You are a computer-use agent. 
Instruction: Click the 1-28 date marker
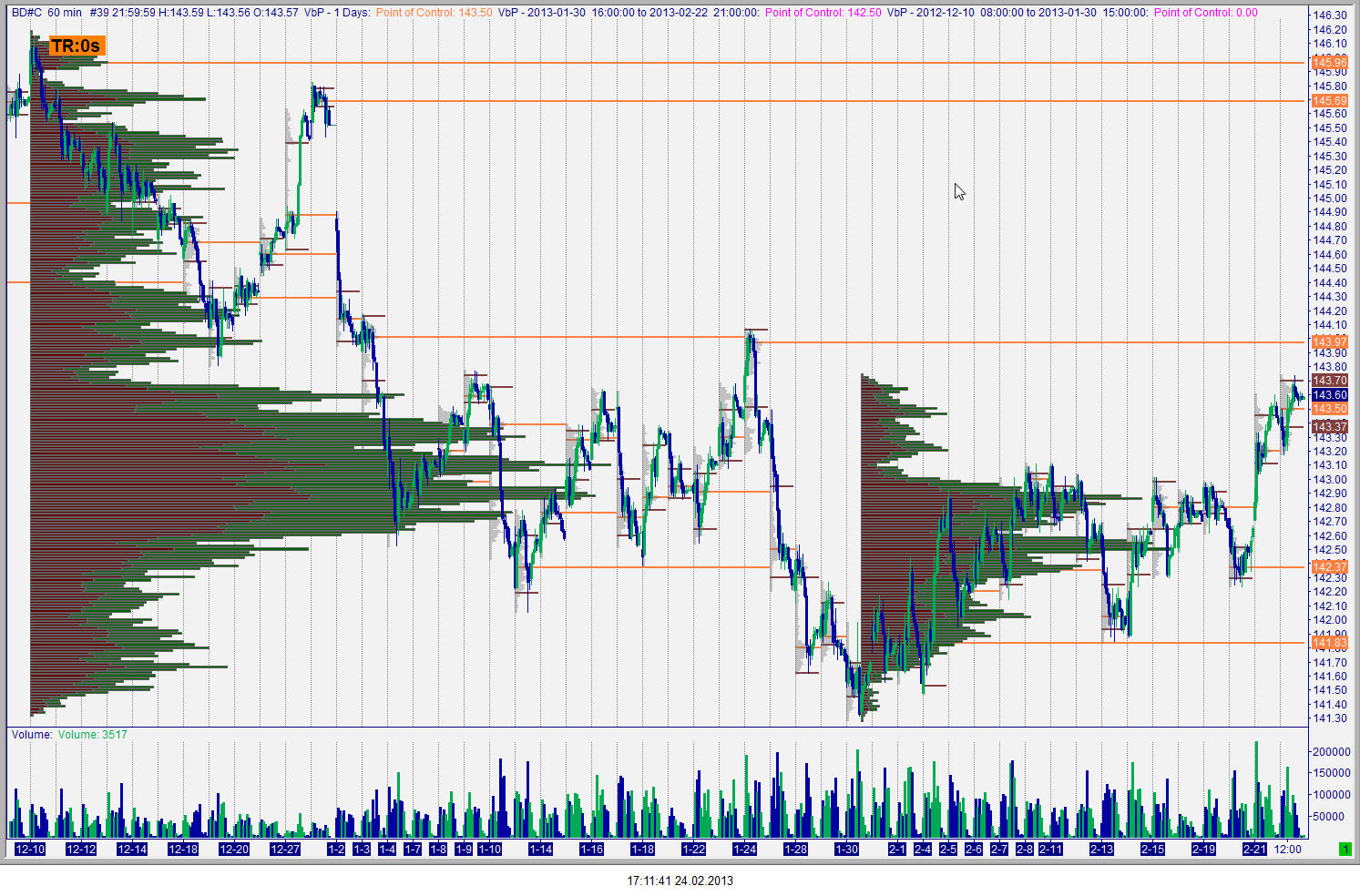796,849
